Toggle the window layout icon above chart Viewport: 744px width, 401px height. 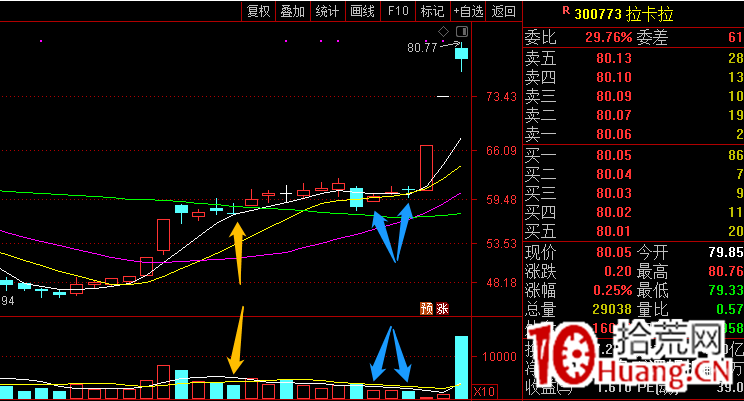pos(462,32)
